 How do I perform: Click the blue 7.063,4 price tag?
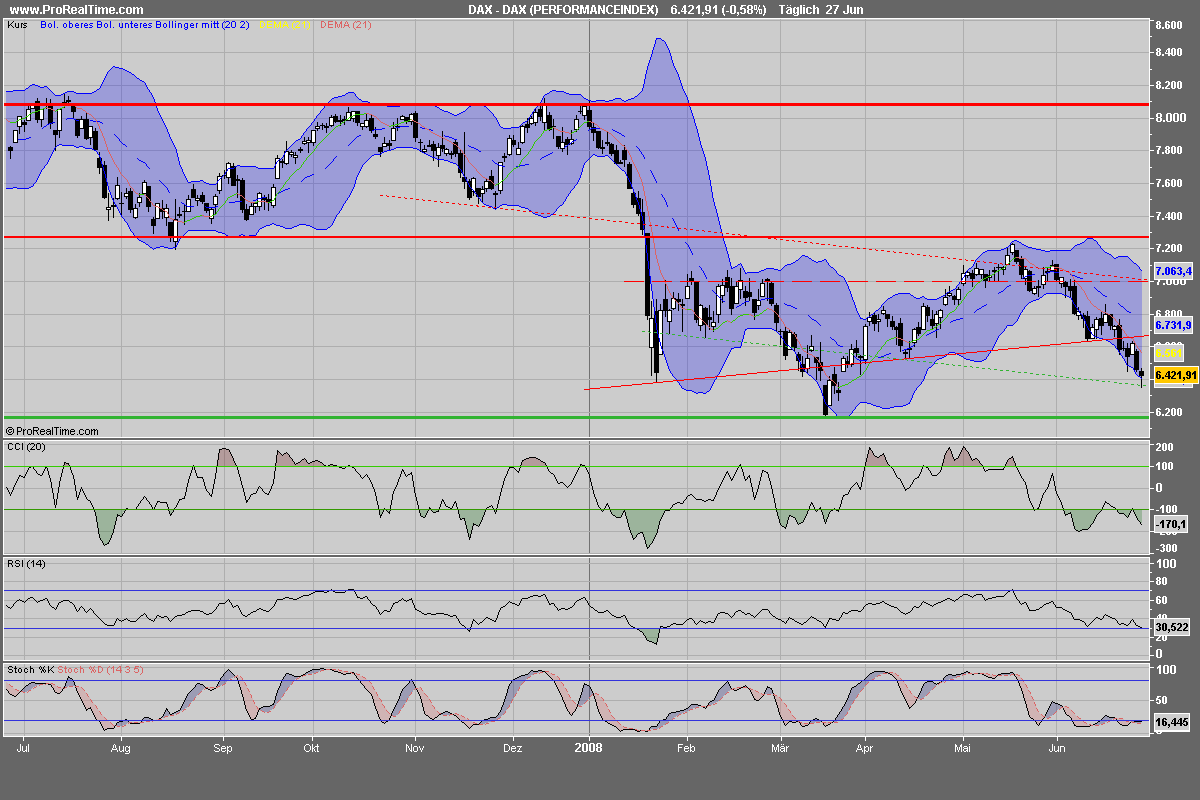[x=1172, y=271]
